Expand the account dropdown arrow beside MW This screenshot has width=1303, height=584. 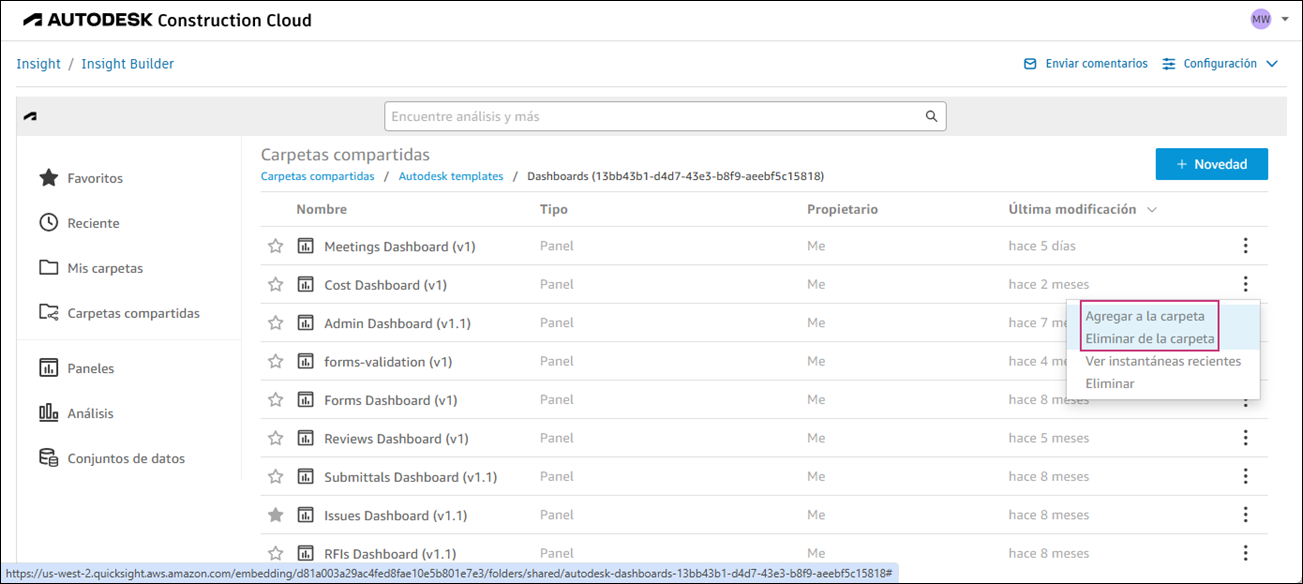pyautogui.click(x=1284, y=19)
